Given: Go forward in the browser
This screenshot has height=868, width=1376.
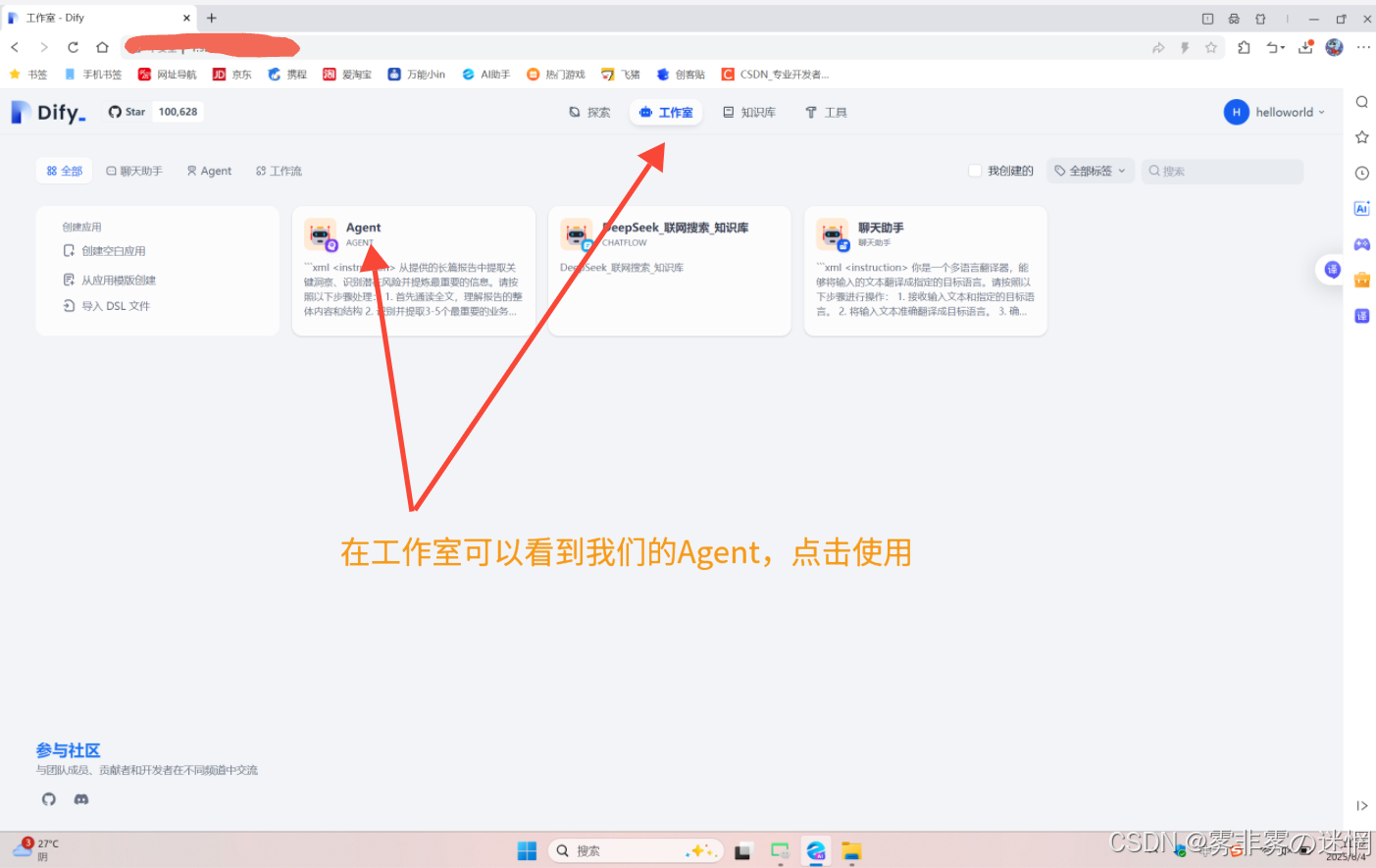Looking at the screenshot, I should coord(43,47).
